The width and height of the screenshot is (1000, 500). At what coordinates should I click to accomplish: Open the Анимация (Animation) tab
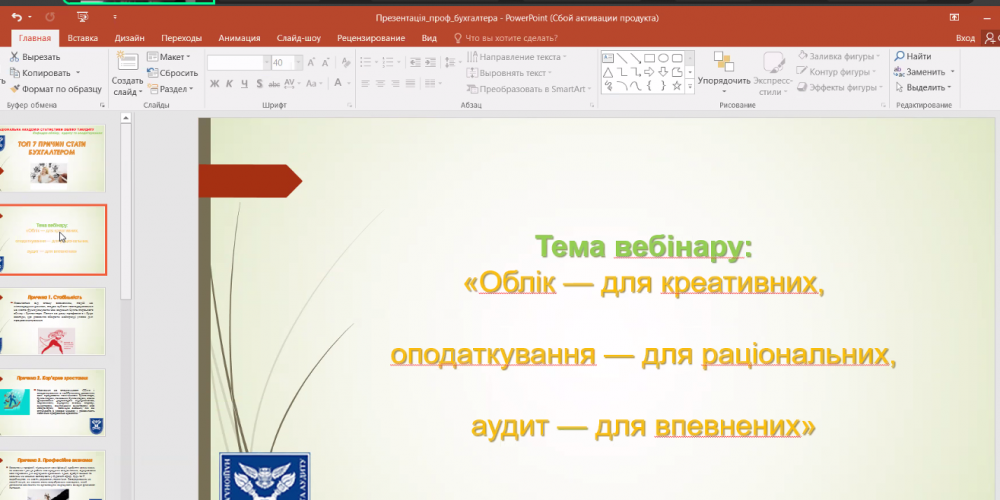click(239, 38)
